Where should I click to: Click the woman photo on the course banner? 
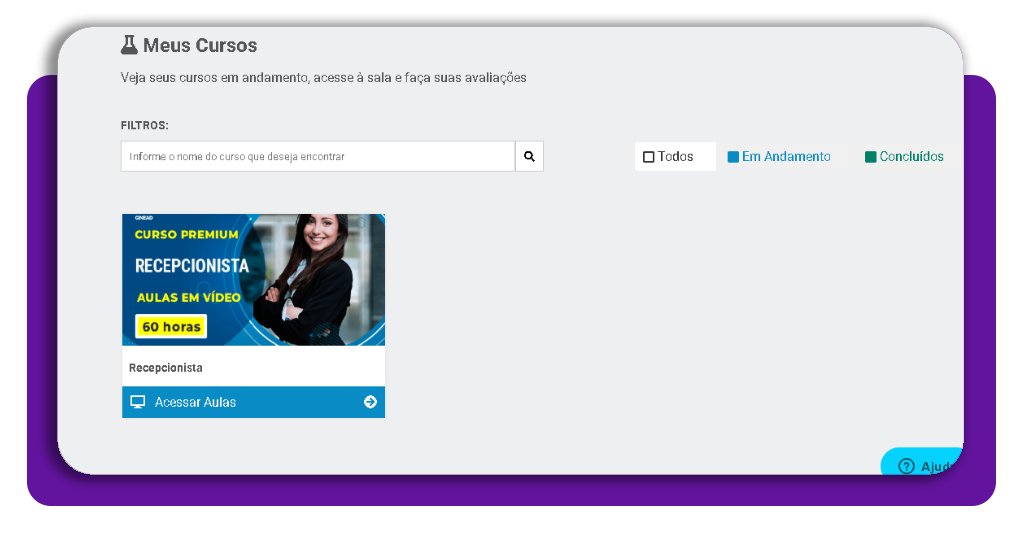(x=314, y=275)
